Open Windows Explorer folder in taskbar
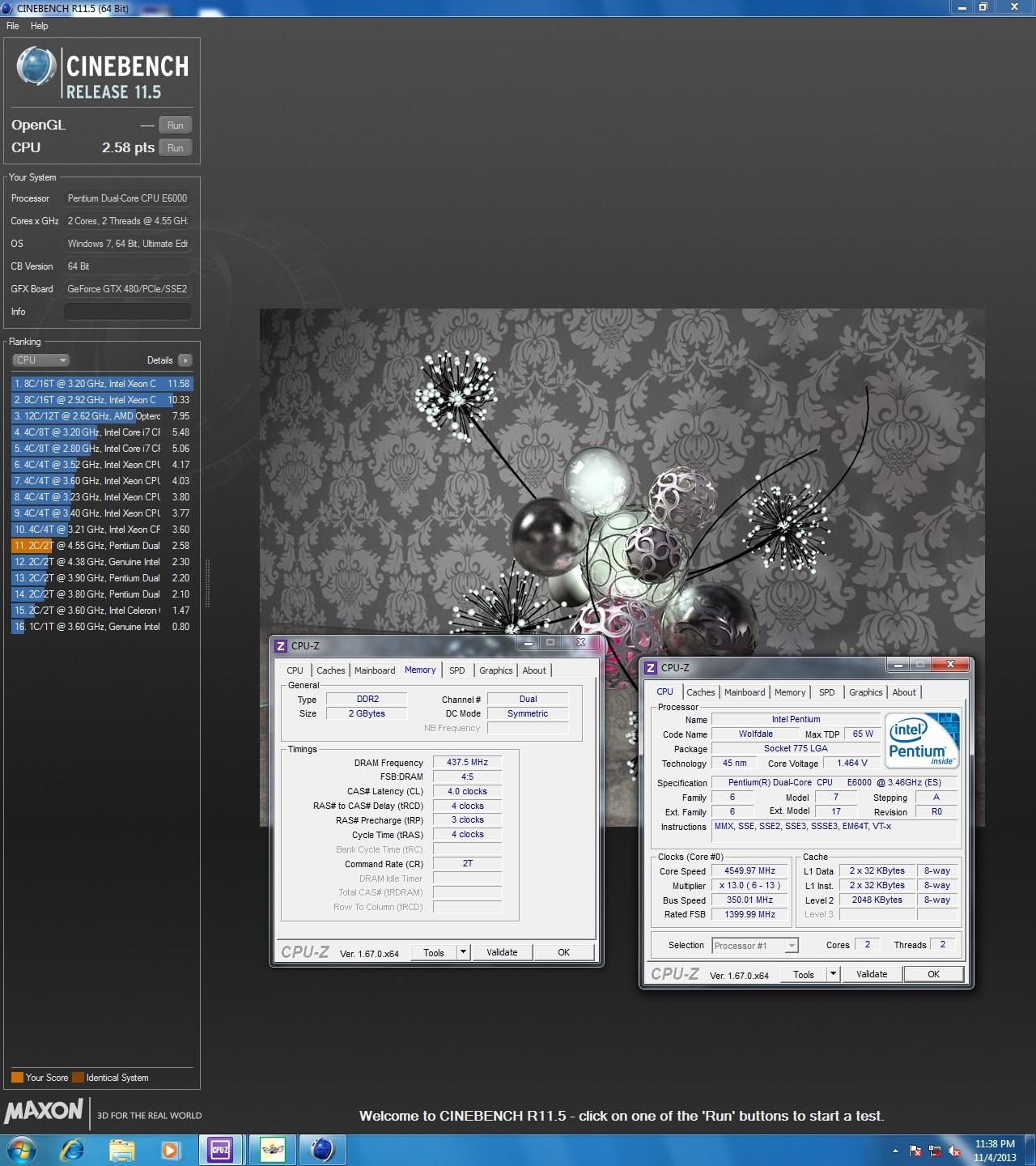Image resolution: width=1036 pixels, height=1166 pixels. (x=122, y=1149)
